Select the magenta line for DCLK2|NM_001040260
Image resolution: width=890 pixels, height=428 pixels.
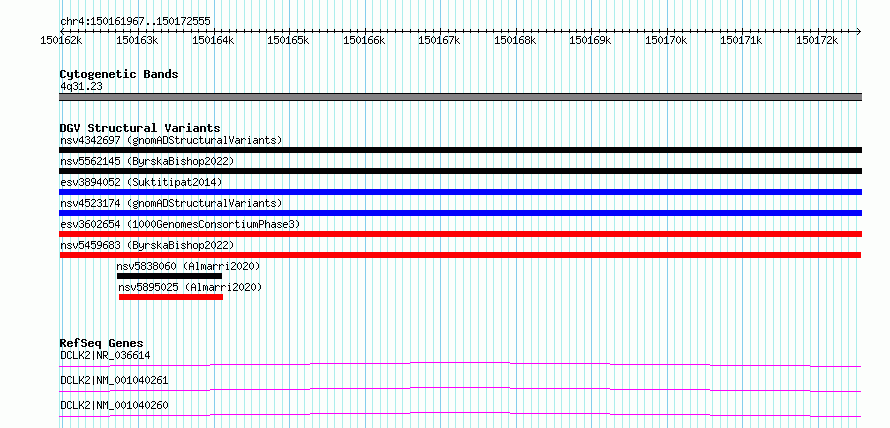(460, 414)
